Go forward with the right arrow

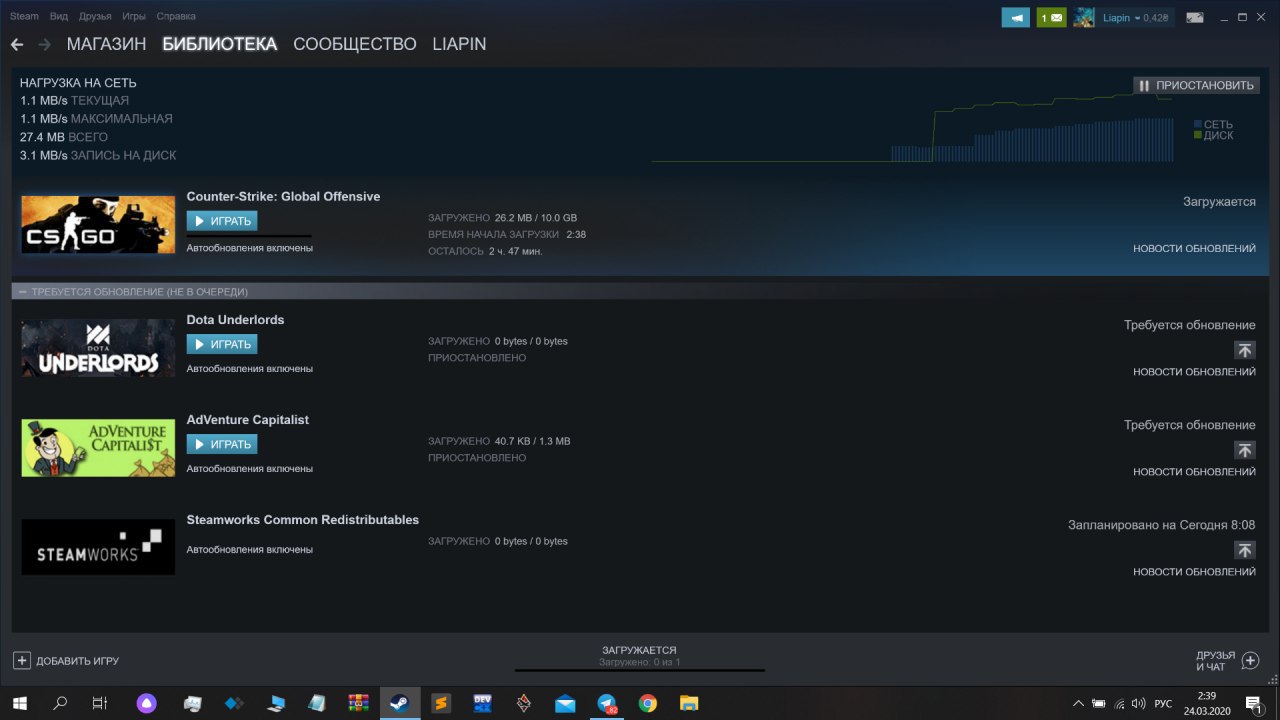pos(44,45)
